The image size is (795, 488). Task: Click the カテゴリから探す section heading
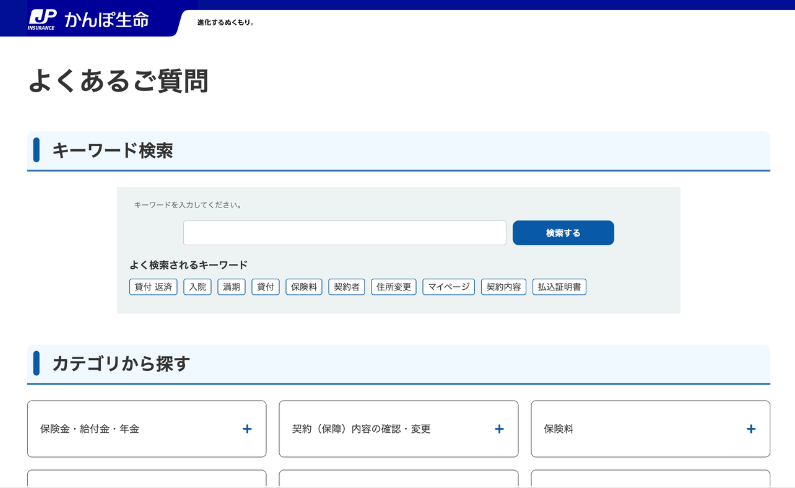point(121,364)
